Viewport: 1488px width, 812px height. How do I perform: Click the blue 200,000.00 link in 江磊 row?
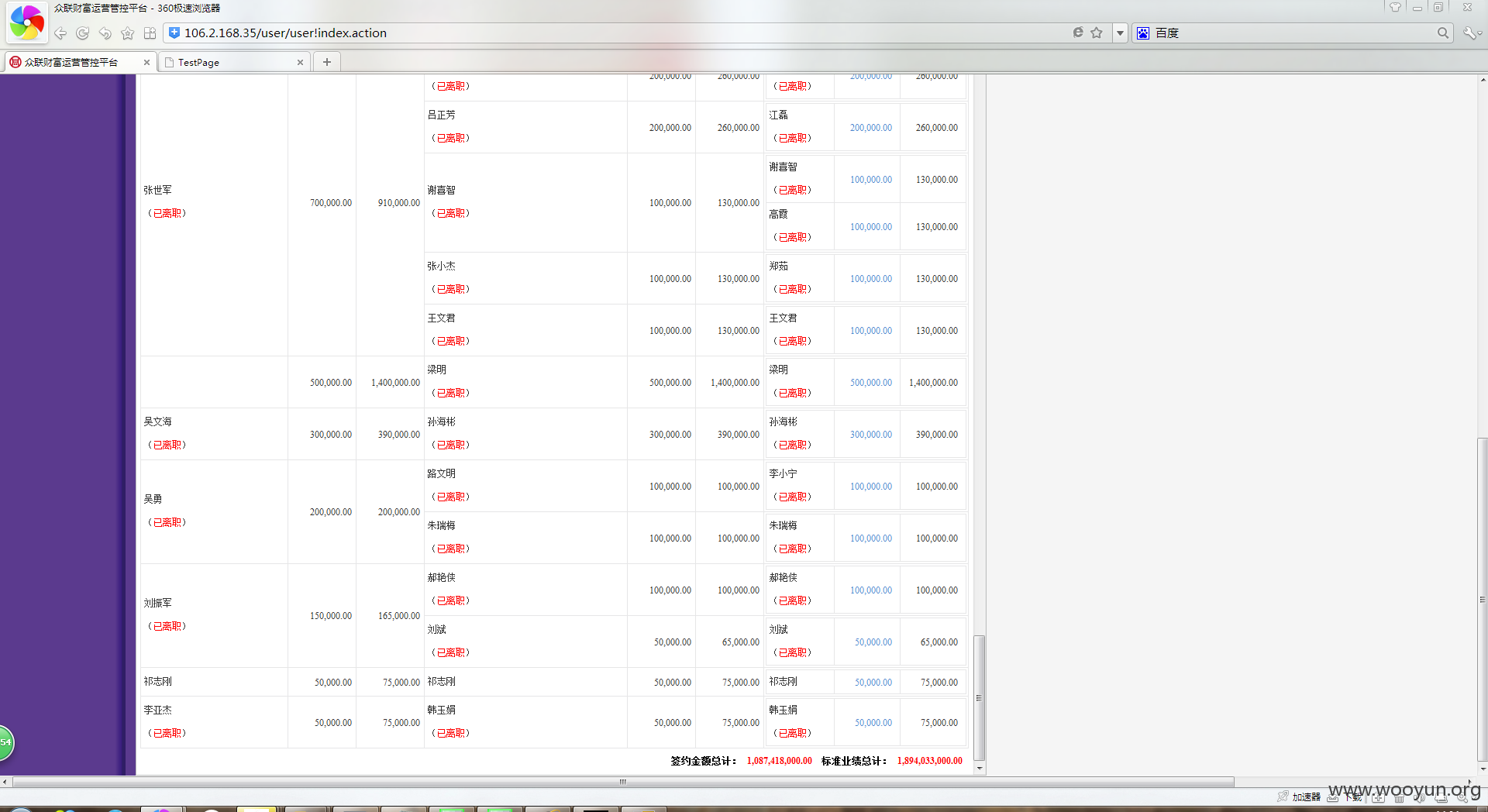(870, 128)
